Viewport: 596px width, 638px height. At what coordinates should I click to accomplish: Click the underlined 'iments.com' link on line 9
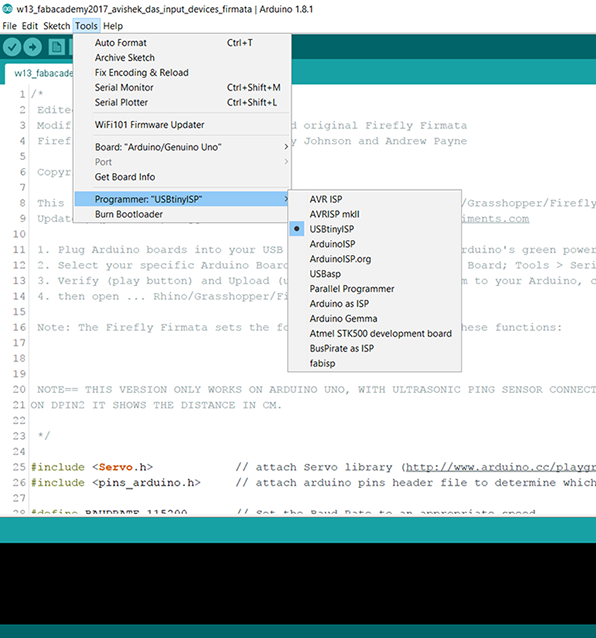[495, 219]
